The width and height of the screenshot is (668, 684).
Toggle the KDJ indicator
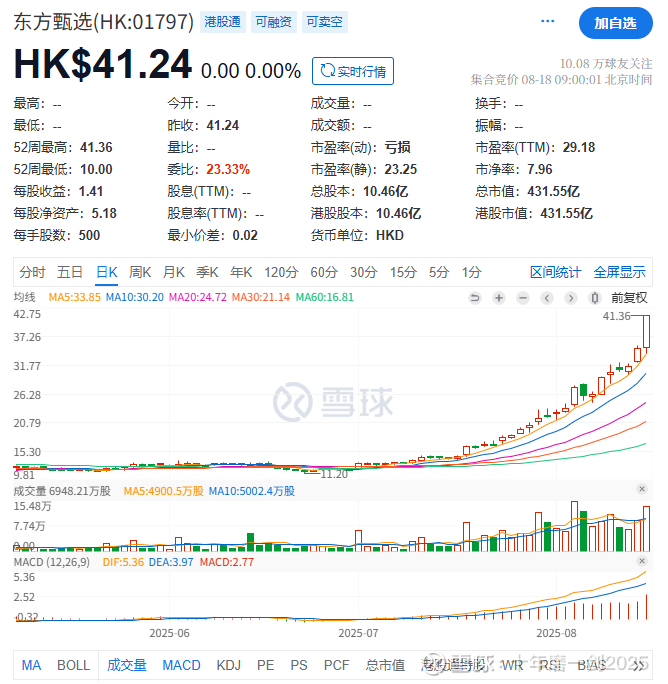tap(229, 665)
